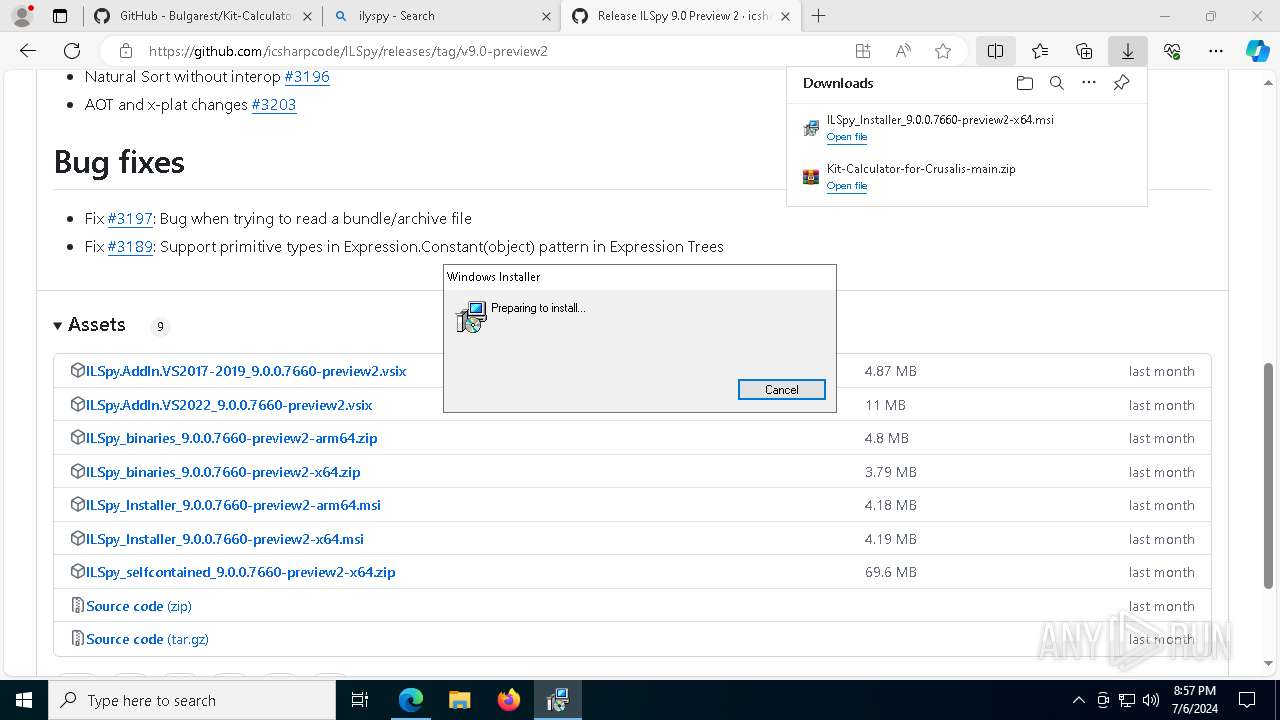Open a new browser tab
1280x720 pixels.
tap(819, 16)
